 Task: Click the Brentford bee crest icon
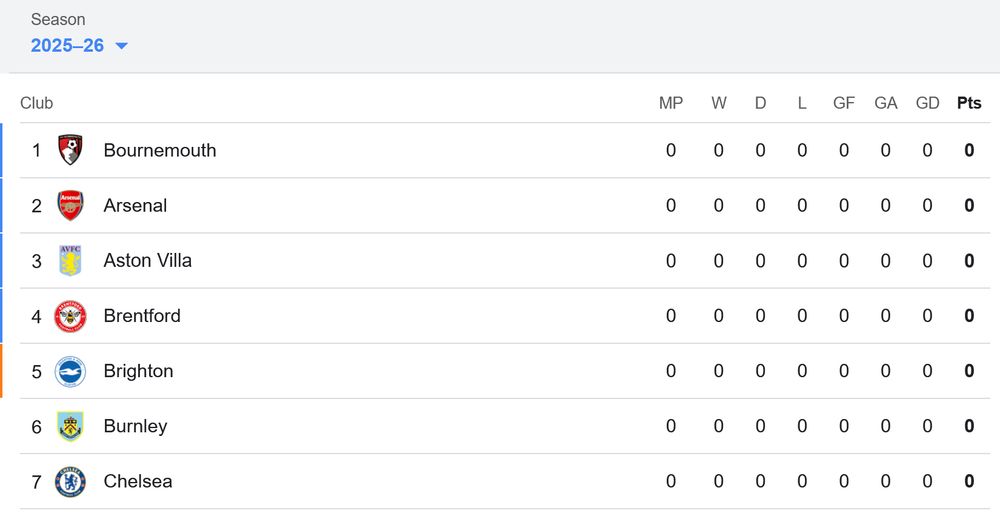click(70, 316)
